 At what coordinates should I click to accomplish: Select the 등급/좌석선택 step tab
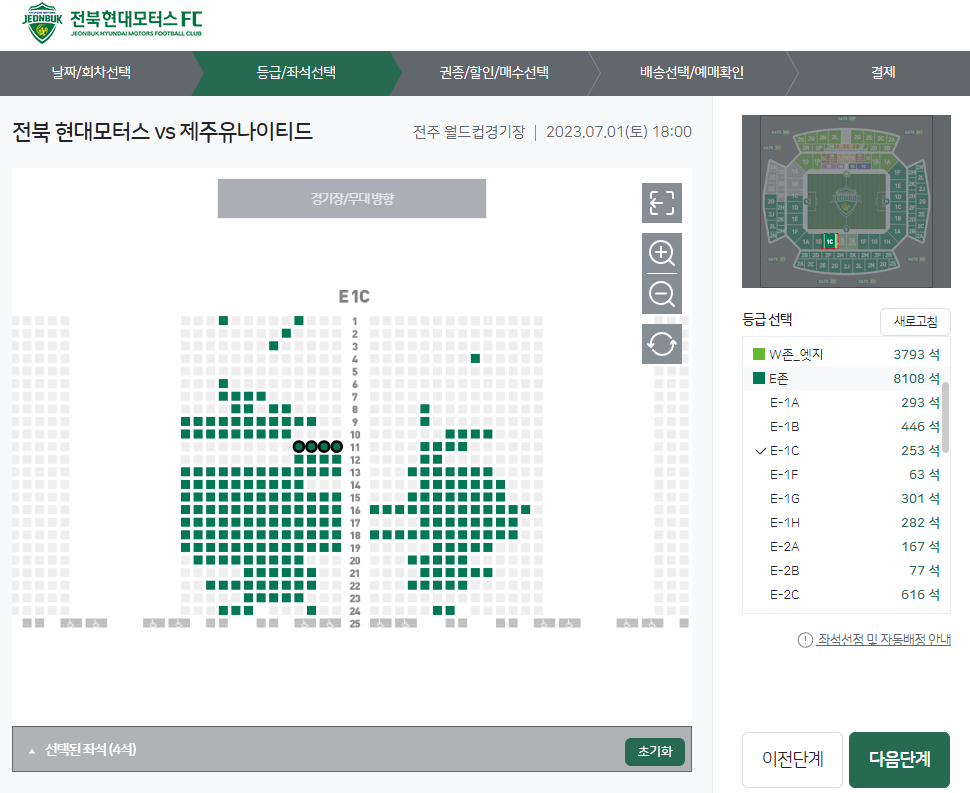pos(296,72)
